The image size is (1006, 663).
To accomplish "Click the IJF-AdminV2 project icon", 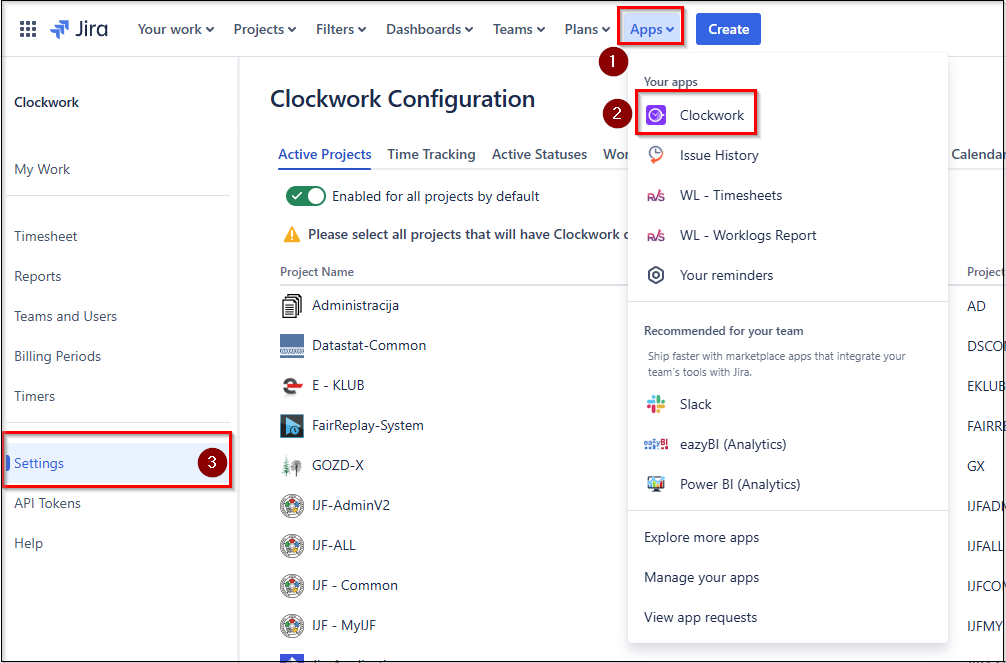I will click(x=292, y=506).
